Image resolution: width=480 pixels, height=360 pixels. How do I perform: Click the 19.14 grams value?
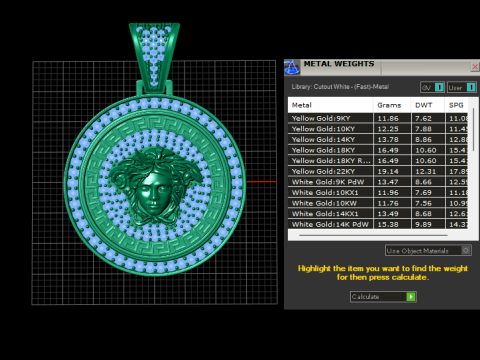388,171
